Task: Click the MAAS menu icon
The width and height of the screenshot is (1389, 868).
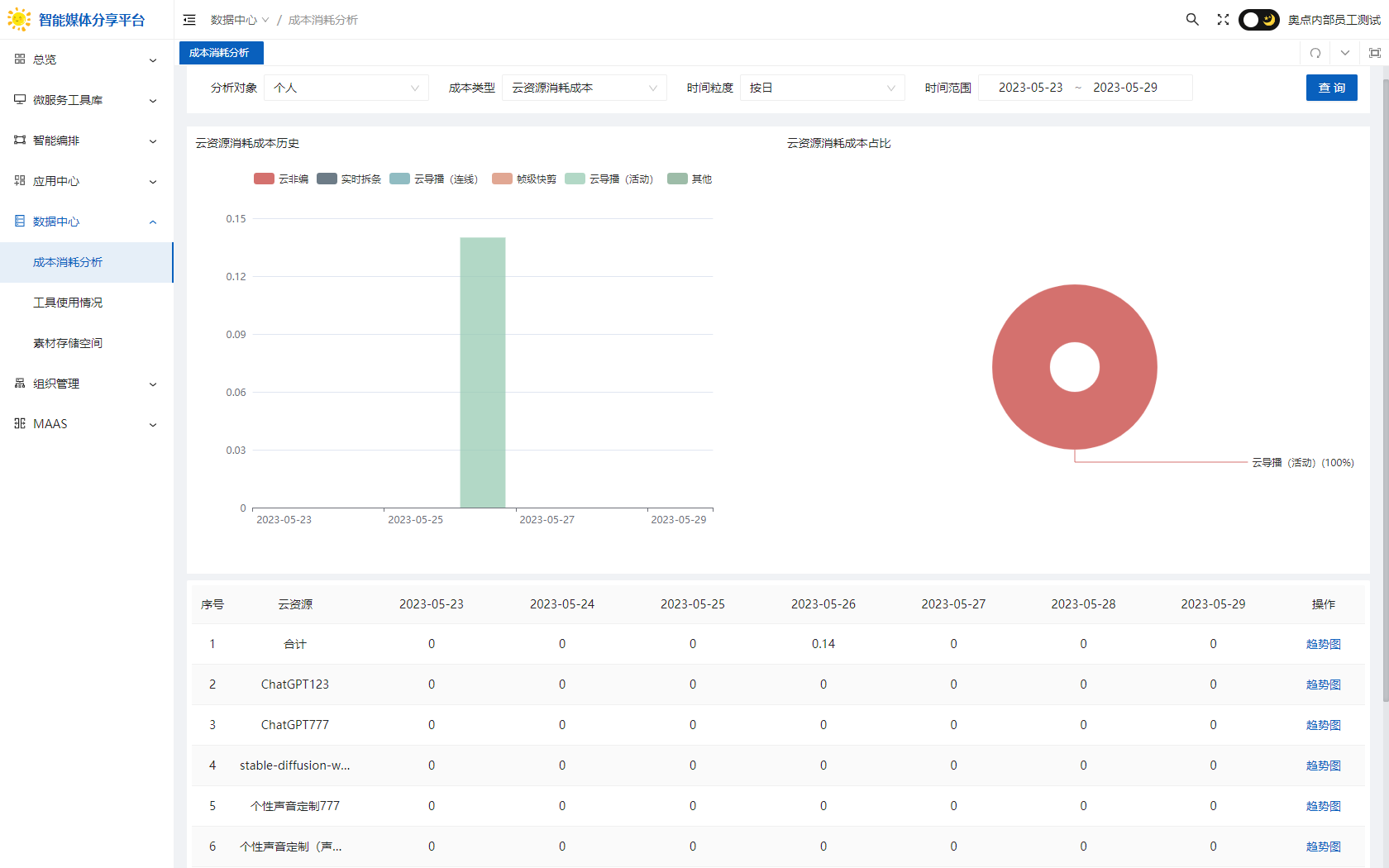Action: pyautogui.click(x=20, y=423)
